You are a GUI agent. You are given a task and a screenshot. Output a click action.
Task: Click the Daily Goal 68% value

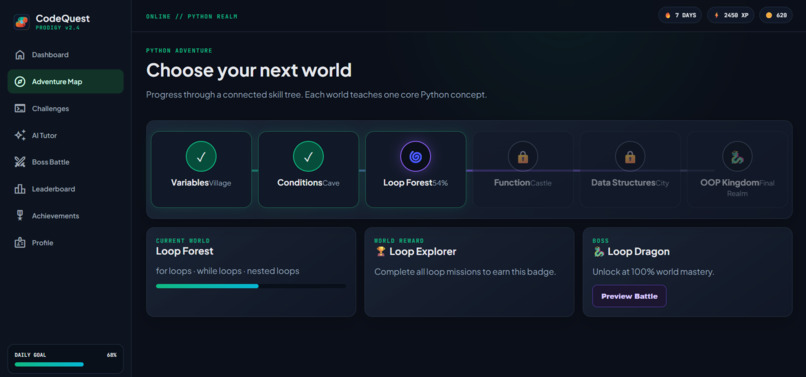[x=112, y=355]
